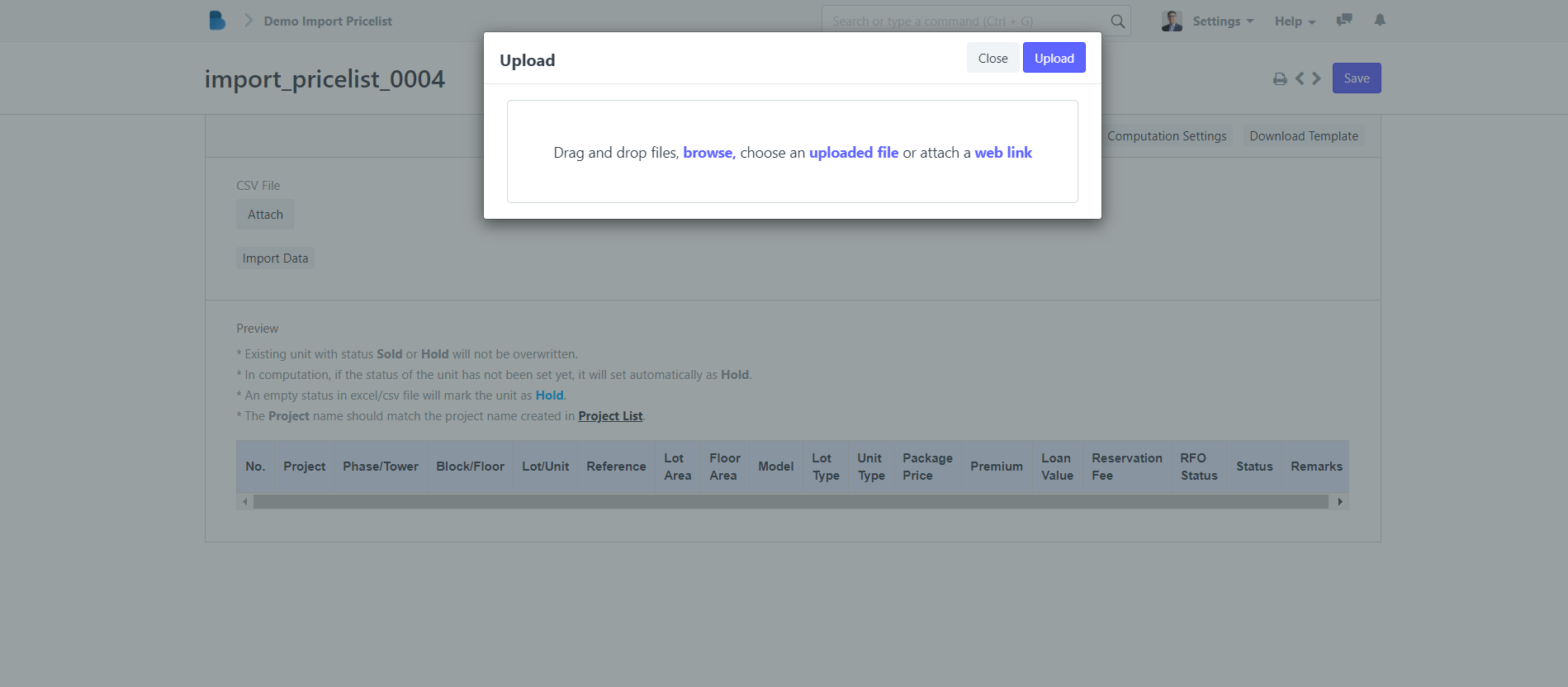The height and width of the screenshot is (687, 1568).
Task: Open the notifications bell
Action: coord(1380,20)
